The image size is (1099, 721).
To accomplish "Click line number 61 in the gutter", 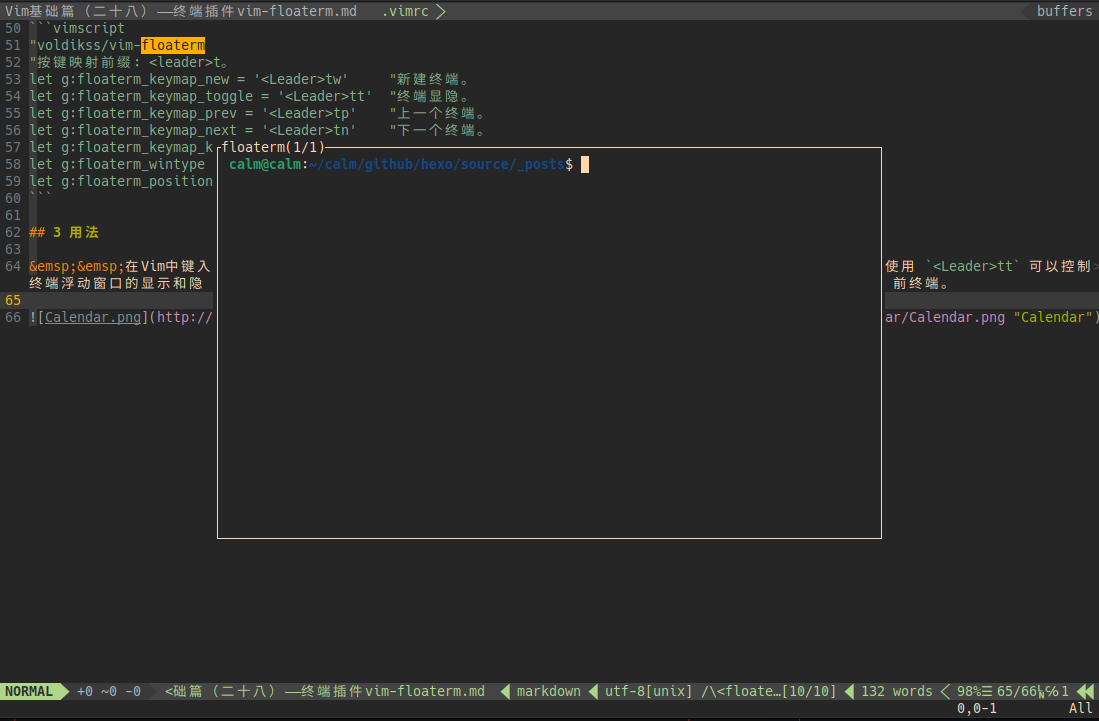I will (x=13, y=215).
